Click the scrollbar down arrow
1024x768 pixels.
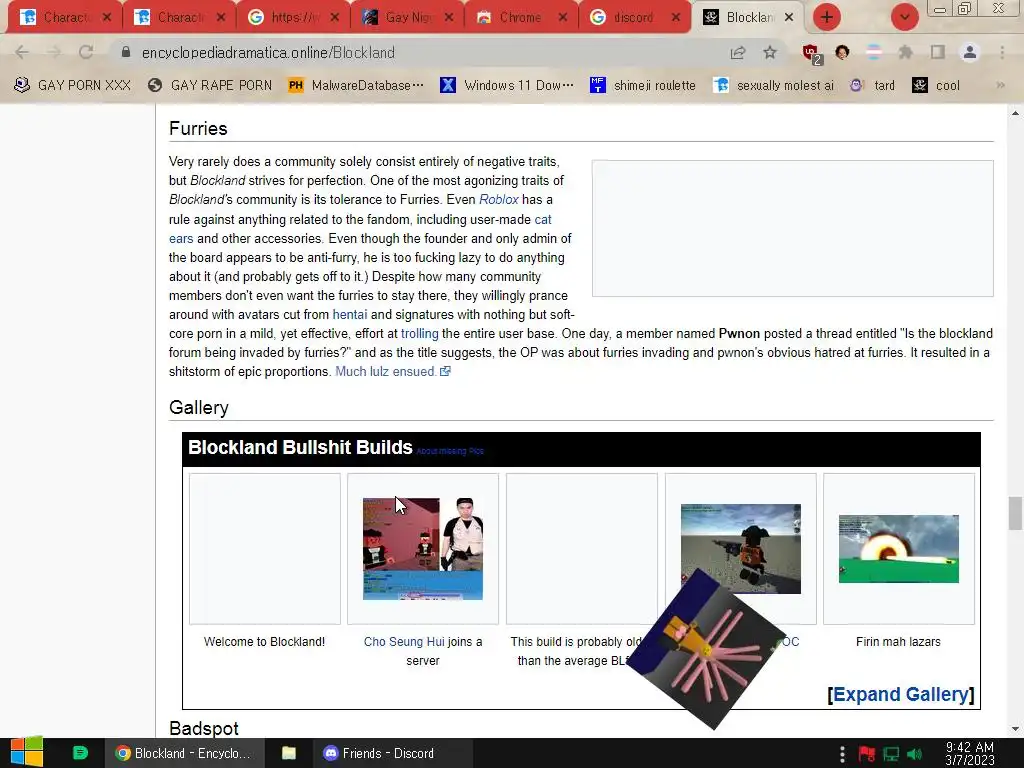tap(1015, 729)
